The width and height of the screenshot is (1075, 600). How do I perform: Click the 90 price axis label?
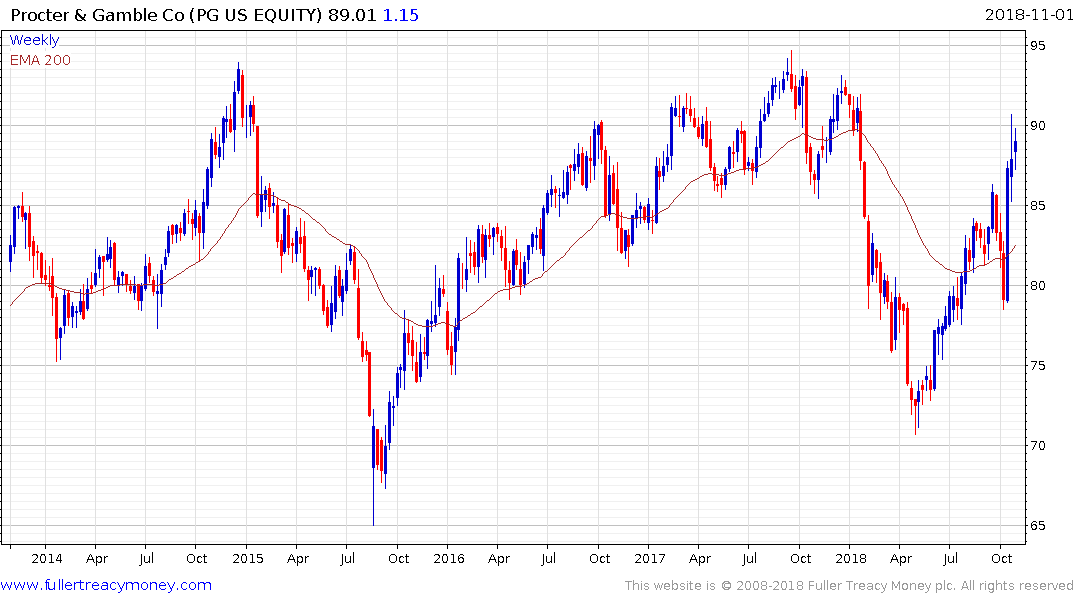point(1038,125)
